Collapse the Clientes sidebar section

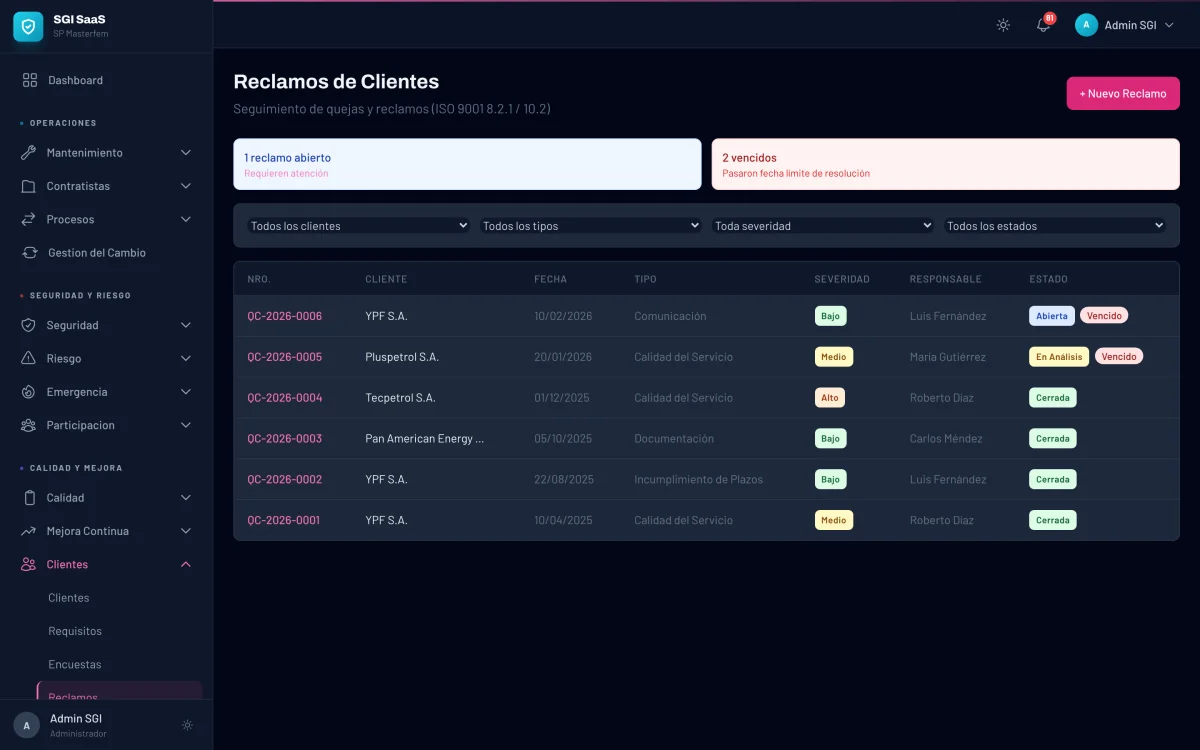point(185,565)
